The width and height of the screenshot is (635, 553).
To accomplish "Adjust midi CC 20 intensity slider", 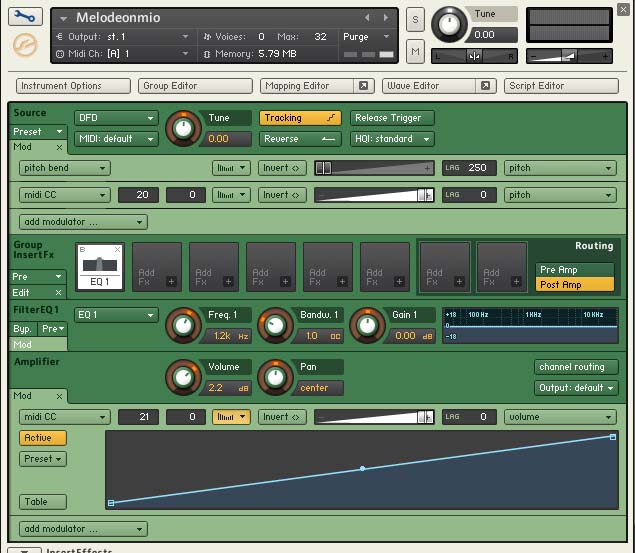I will click(374, 195).
